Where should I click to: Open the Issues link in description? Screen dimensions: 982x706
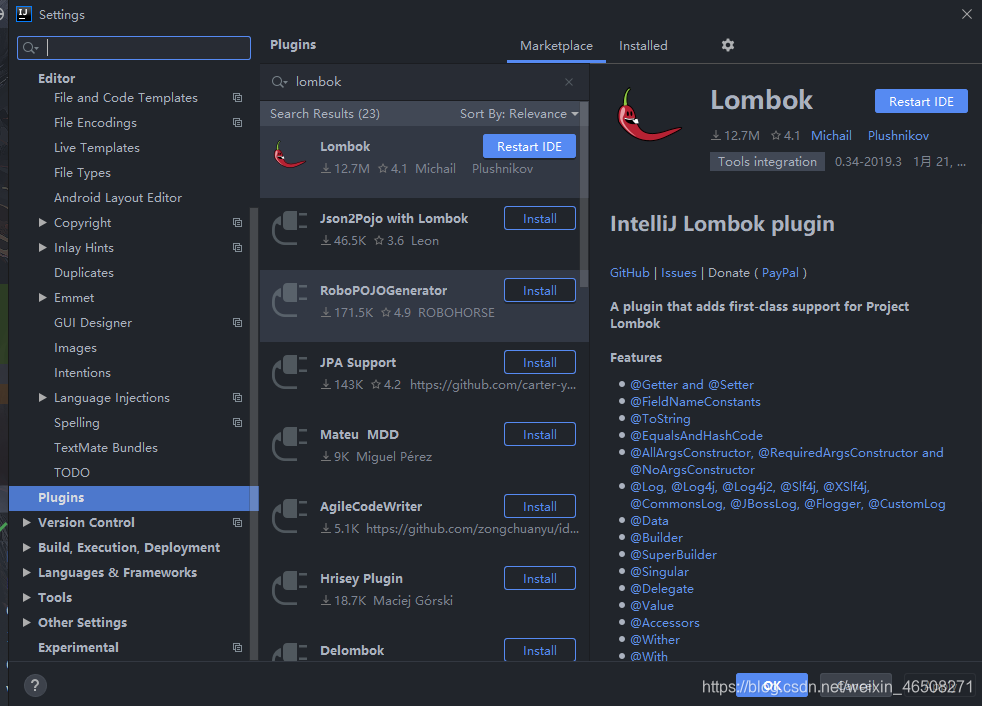point(678,273)
